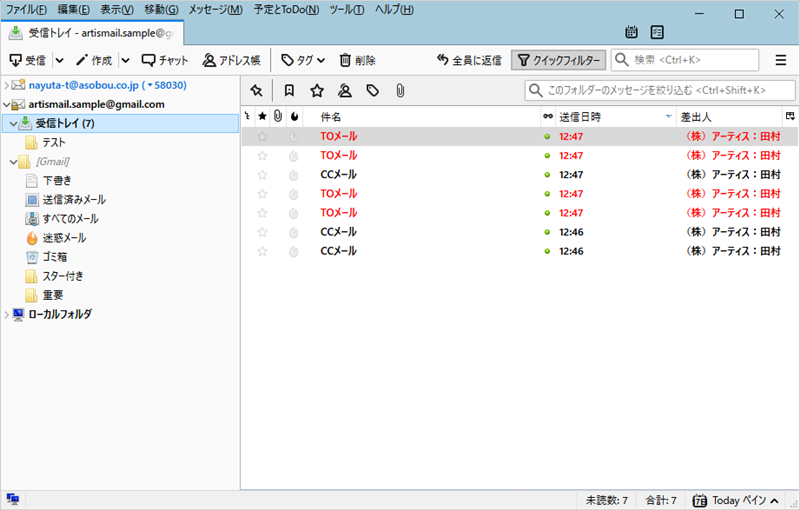This screenshot has width=800, height=510.
Task: Select the 受信トレイ - artismail.sample tab
Action: pyautogui.click(x=92, y=33)
